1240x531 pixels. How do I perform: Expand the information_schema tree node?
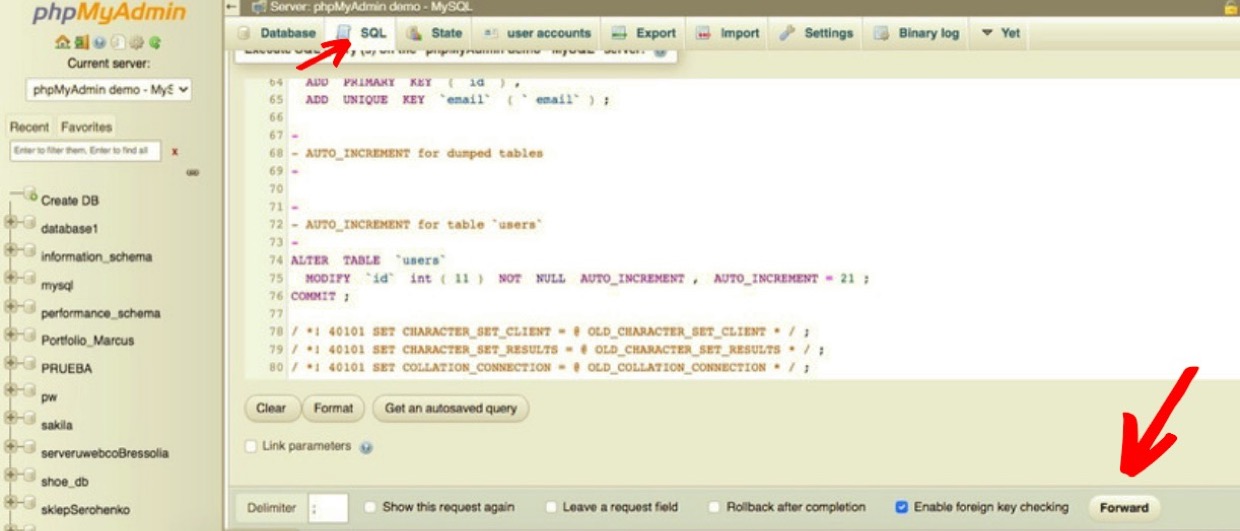coord(11,252)
